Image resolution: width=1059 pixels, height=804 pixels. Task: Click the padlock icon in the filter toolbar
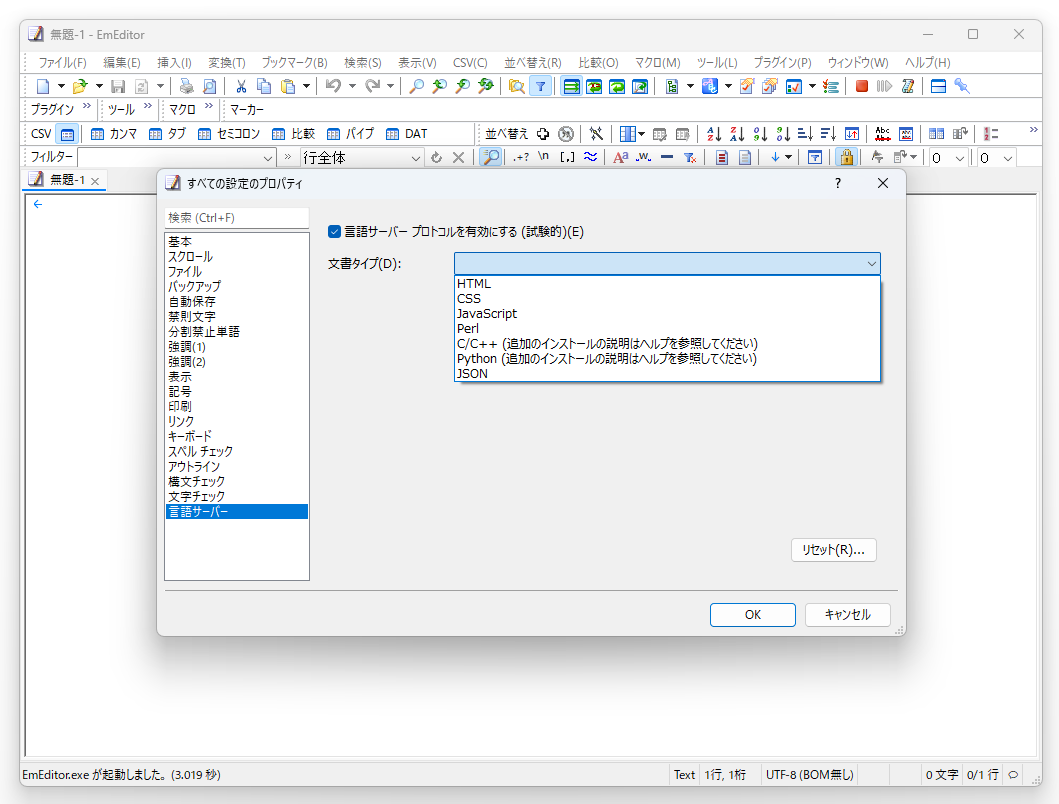click(x=847, y=158)
